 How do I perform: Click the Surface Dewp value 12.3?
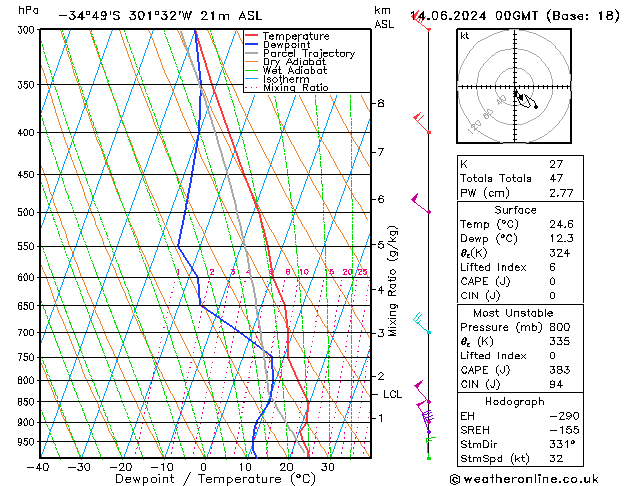pyautogui.click(x=561, y=238)
